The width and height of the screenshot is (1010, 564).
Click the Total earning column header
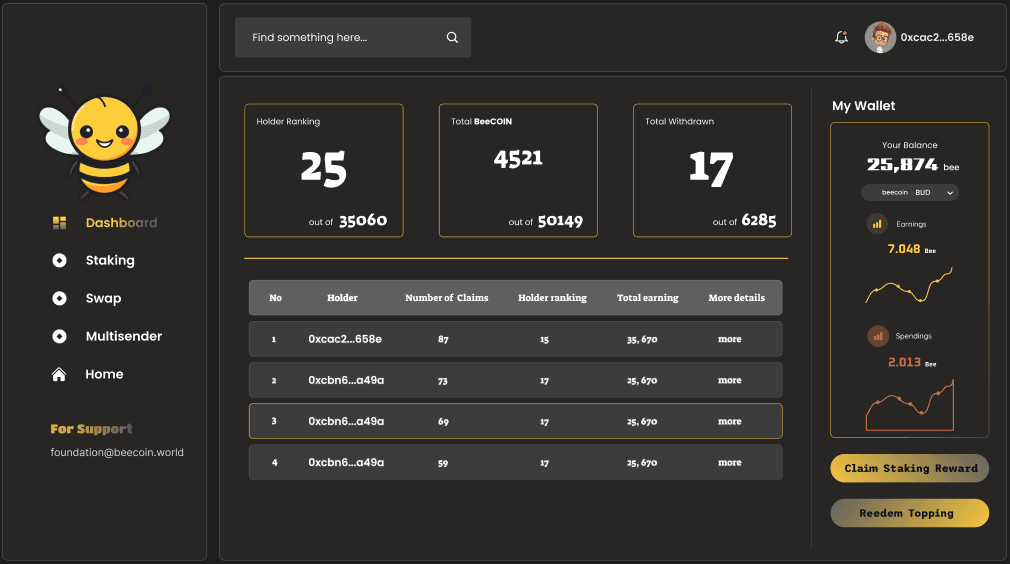tap(647, 297)
